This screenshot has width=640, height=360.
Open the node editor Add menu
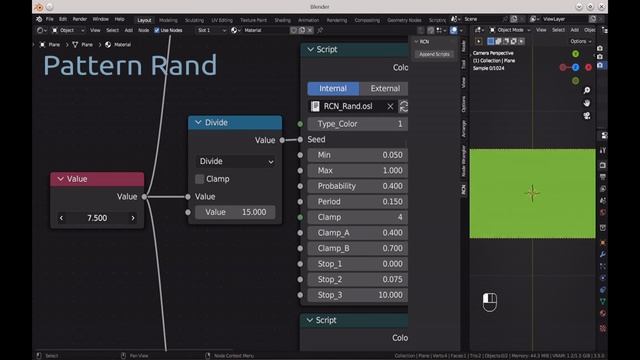coord(129,30)
